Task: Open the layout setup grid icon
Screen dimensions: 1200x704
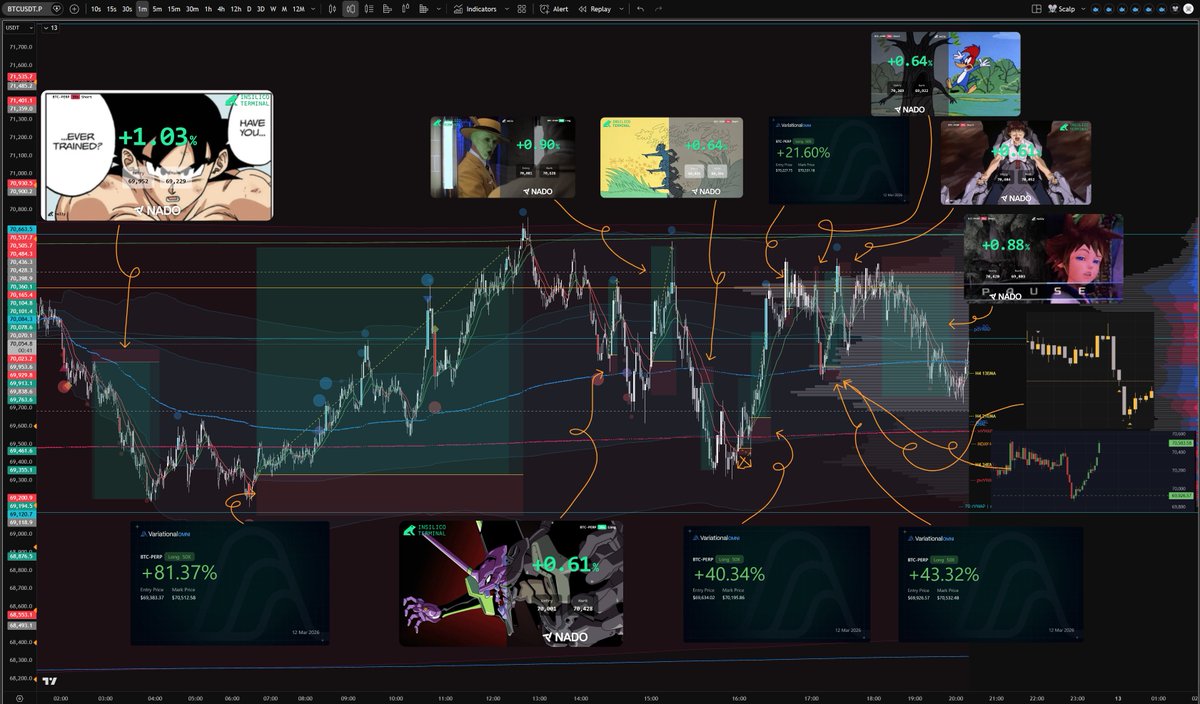Action: pos(1036,9)
